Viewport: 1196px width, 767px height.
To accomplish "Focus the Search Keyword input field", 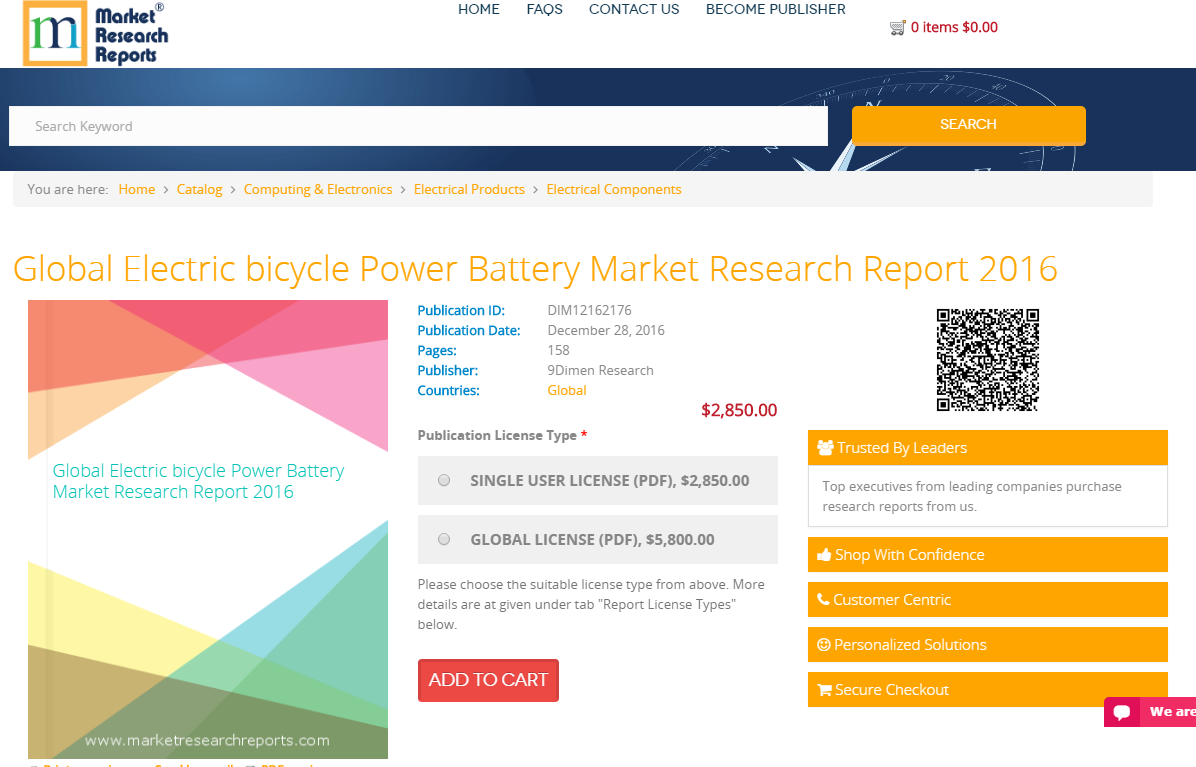I will pyautogui.click(x=418, y=126).
